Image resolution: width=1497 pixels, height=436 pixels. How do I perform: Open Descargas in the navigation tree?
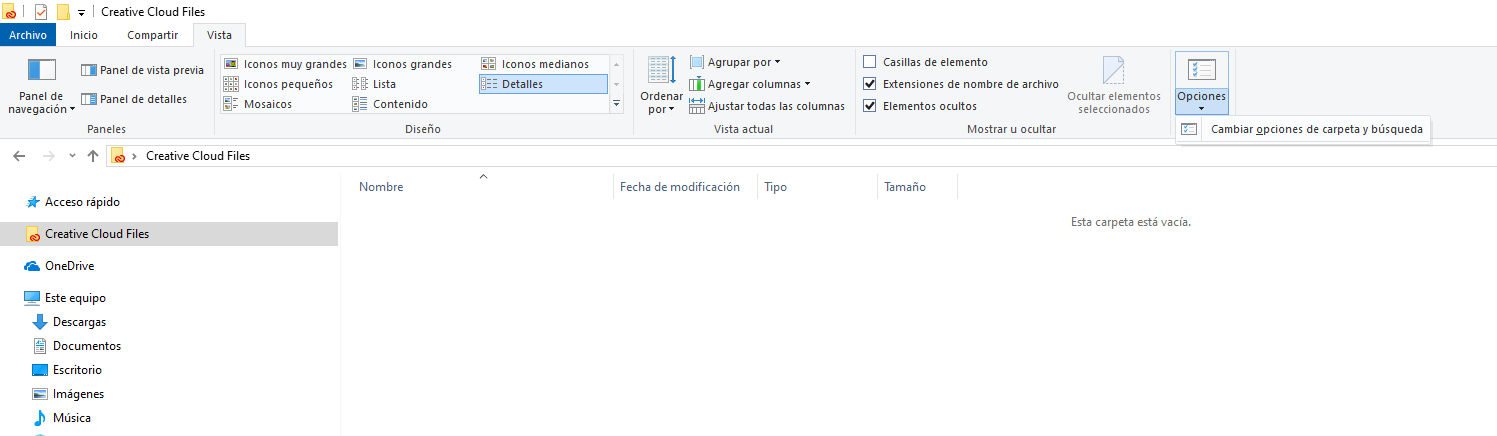[x=79, y=322]
